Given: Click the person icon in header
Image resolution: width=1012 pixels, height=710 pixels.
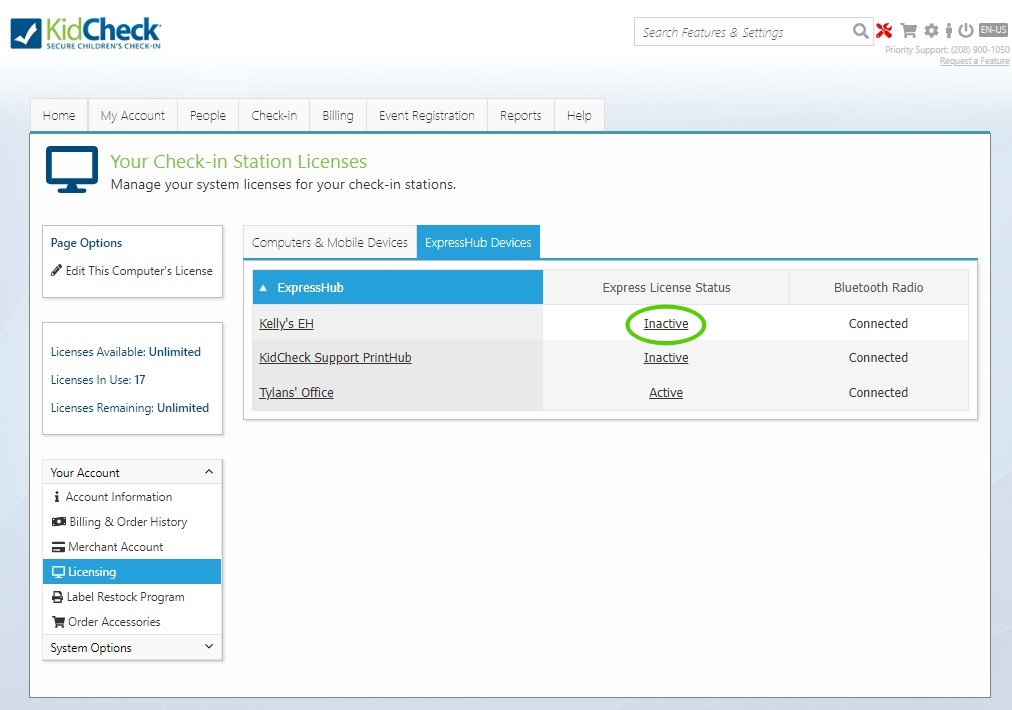Looking at the screenshot, I should (949, 30).
